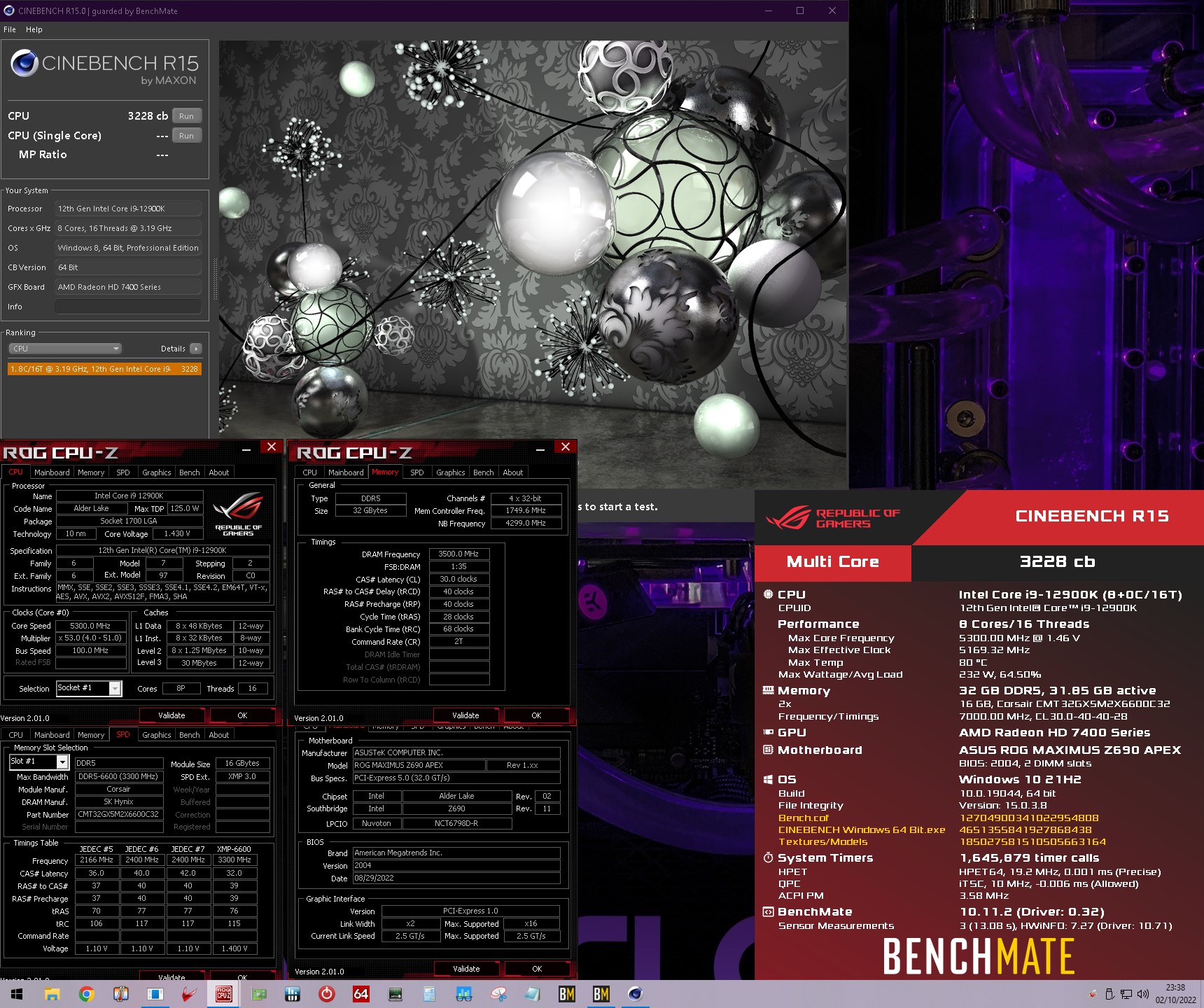Screen dimensions: 1204x1008
Task: Click the Cinebench R15 logo icon
Action: (24, 64)
